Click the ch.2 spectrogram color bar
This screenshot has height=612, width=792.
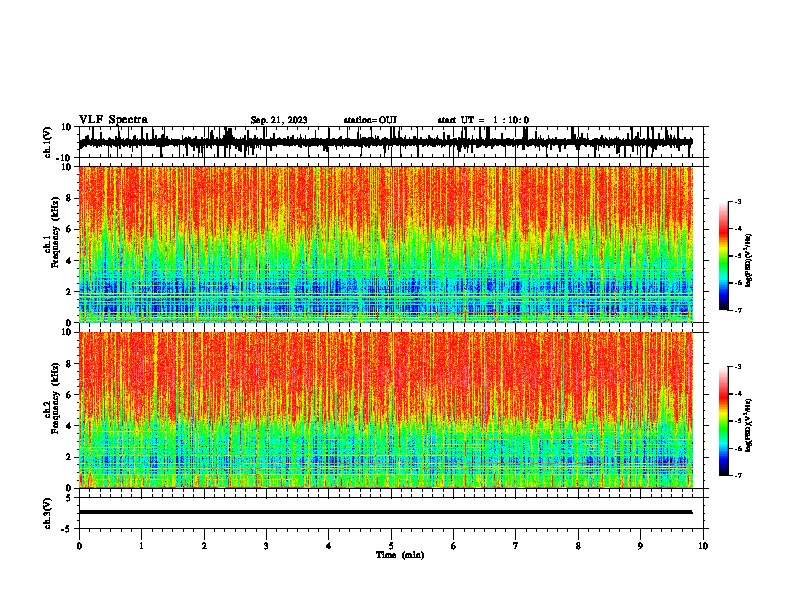(x=724, y=421)
